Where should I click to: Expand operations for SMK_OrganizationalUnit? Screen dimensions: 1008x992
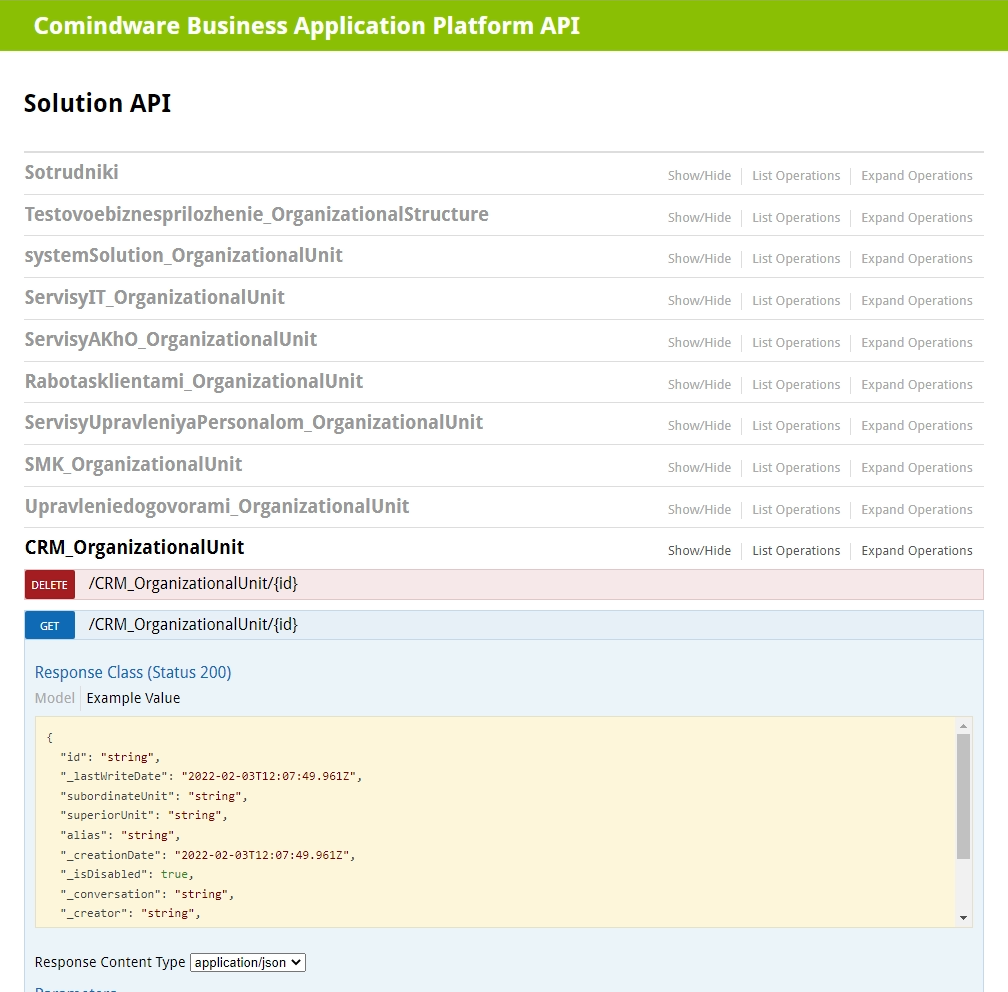point(917,467)
